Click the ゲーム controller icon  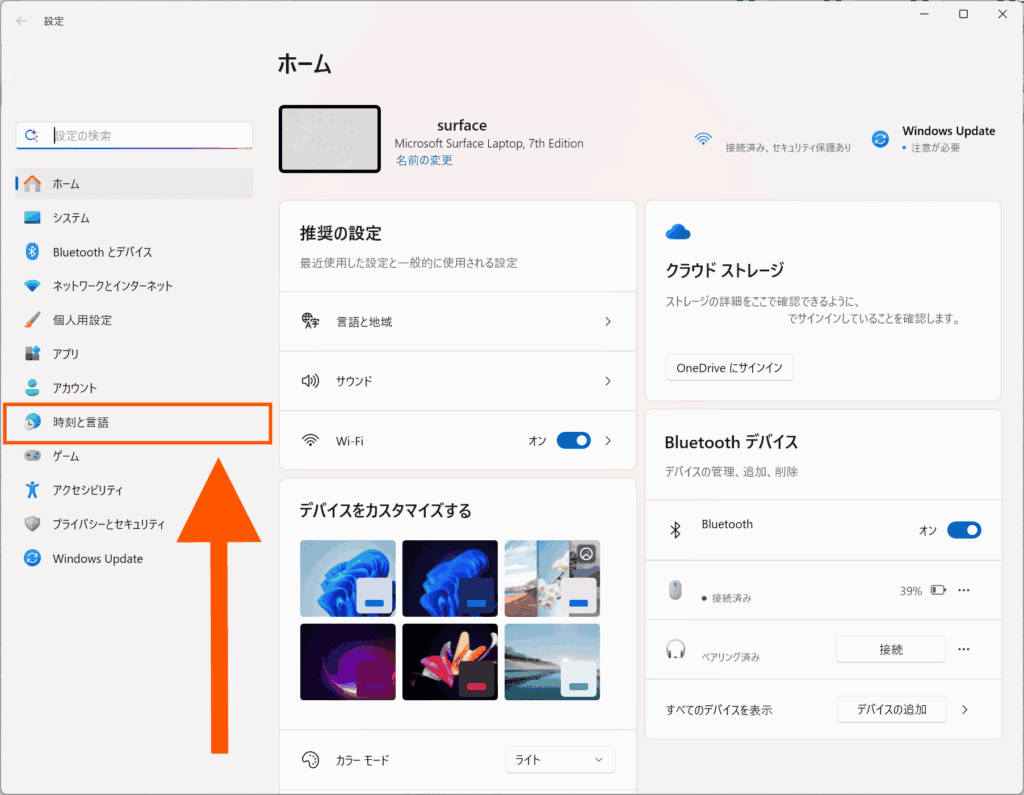32,455
